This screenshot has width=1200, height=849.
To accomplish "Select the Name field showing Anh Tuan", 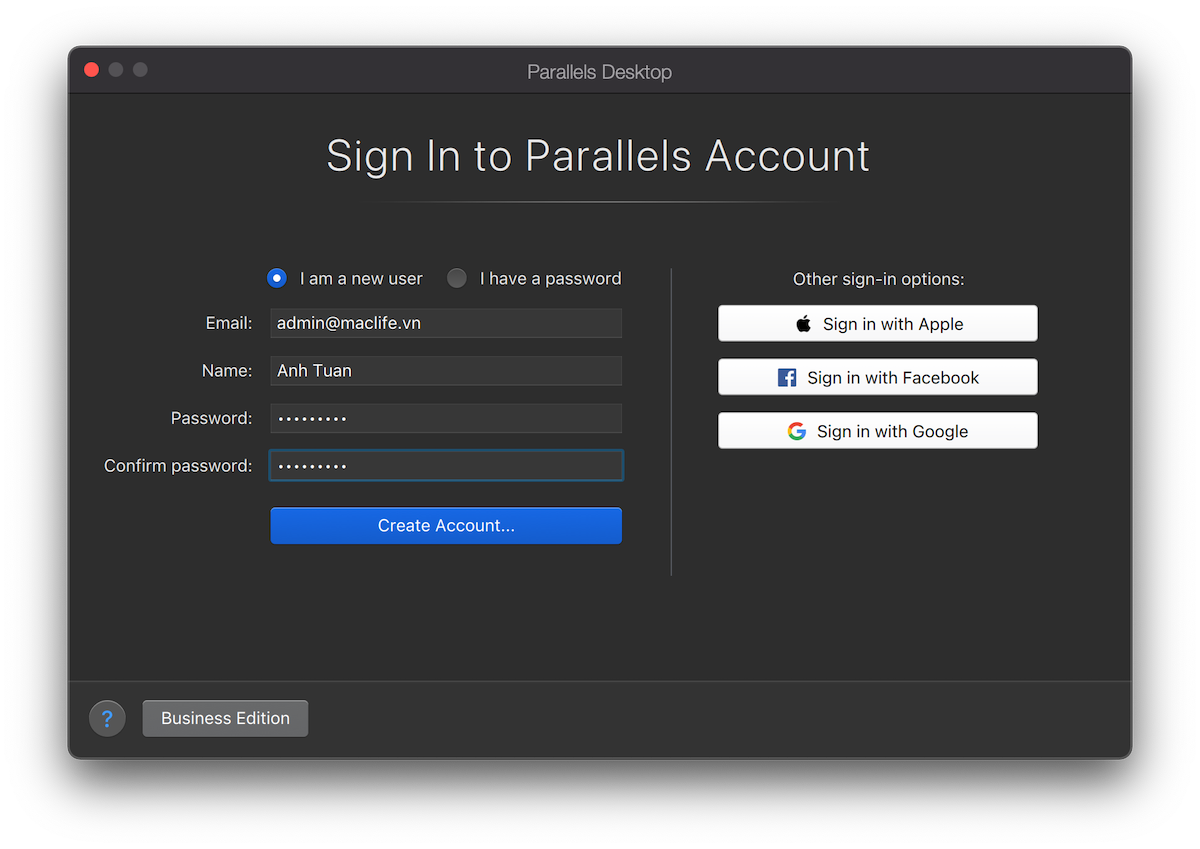I will [446, 370].
